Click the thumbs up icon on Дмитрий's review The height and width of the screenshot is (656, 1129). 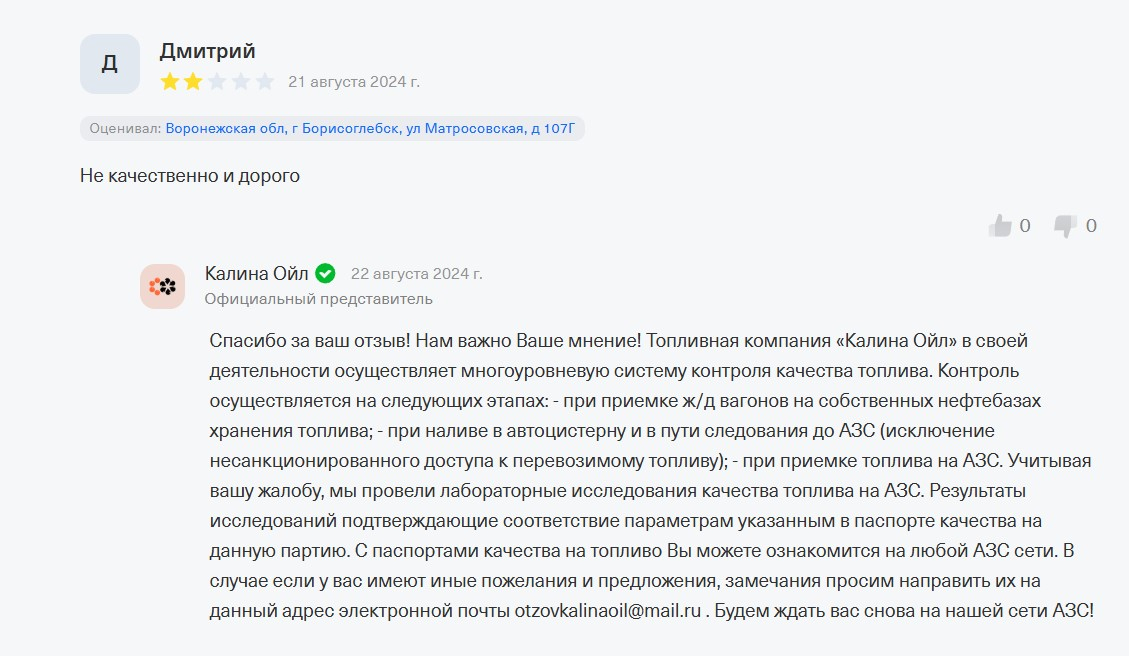click(x=1000, y=226)
